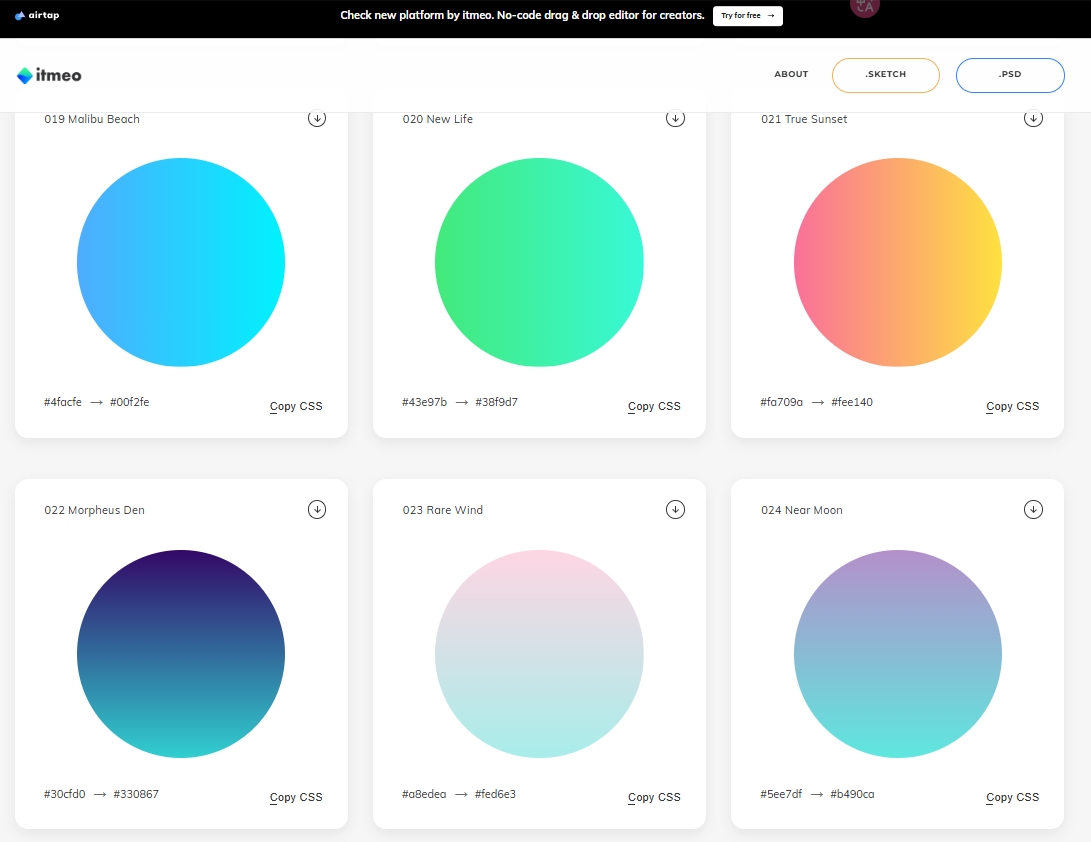Click hex code #fed6e3
The image size is (1091, 842).
pos(495,794)
